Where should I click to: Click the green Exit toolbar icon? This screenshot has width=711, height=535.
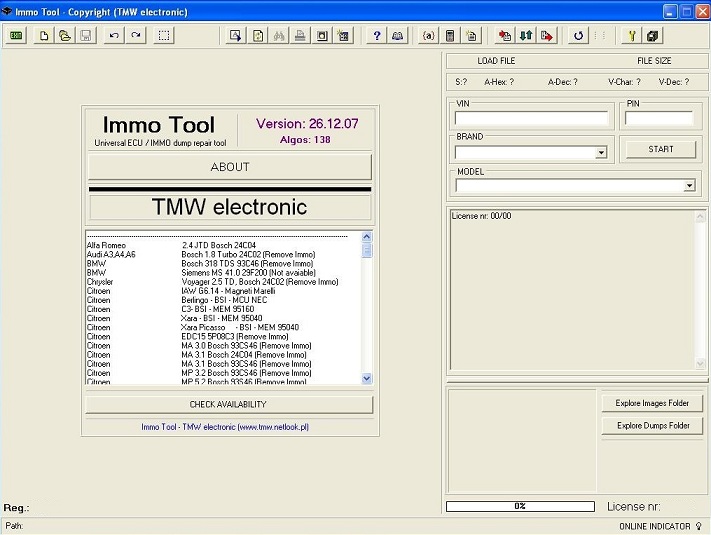(16, 36)
